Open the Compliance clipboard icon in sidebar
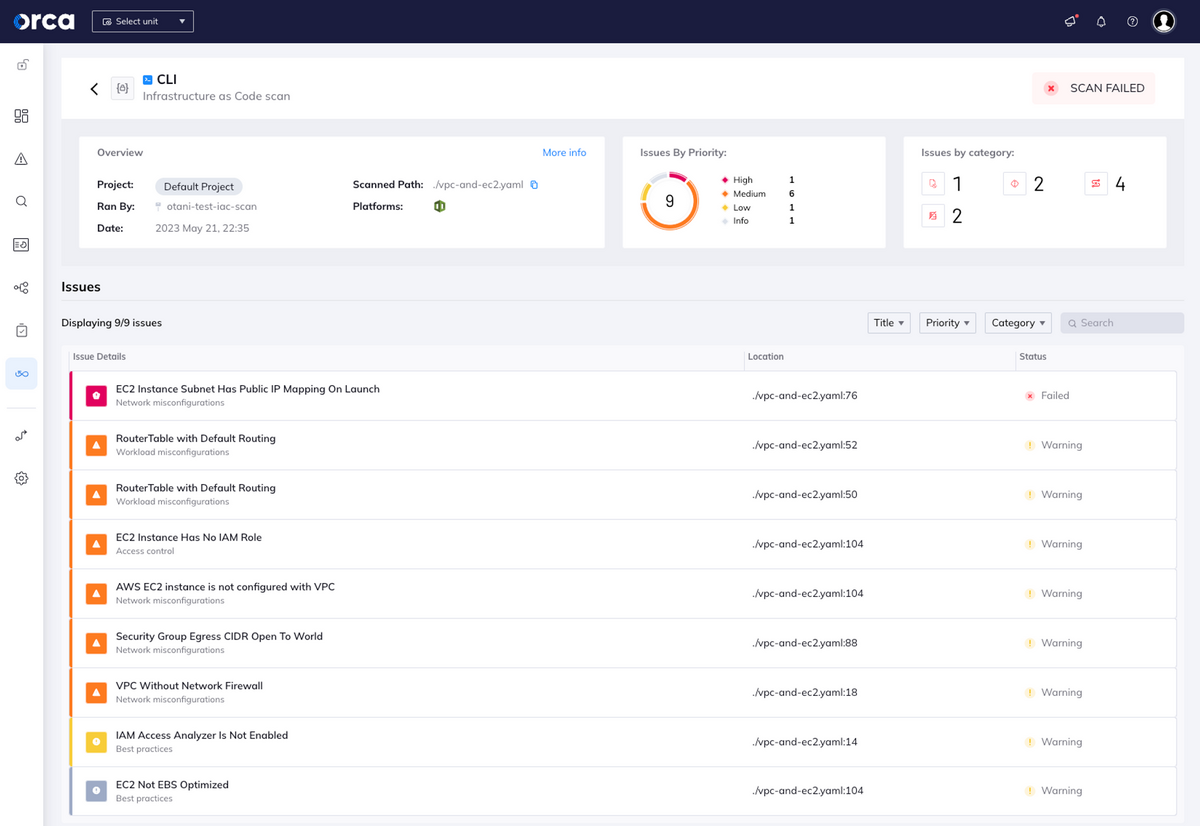 (20, 330)
